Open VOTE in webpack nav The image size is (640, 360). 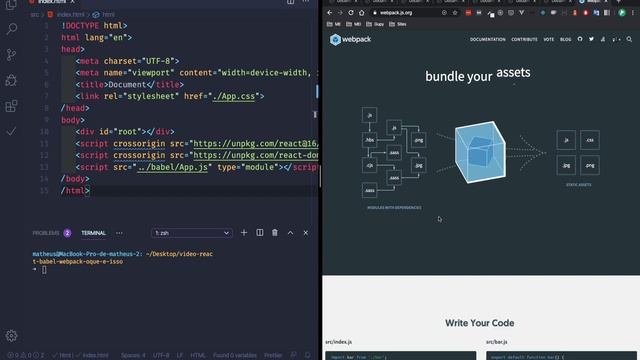coord(549,40)
